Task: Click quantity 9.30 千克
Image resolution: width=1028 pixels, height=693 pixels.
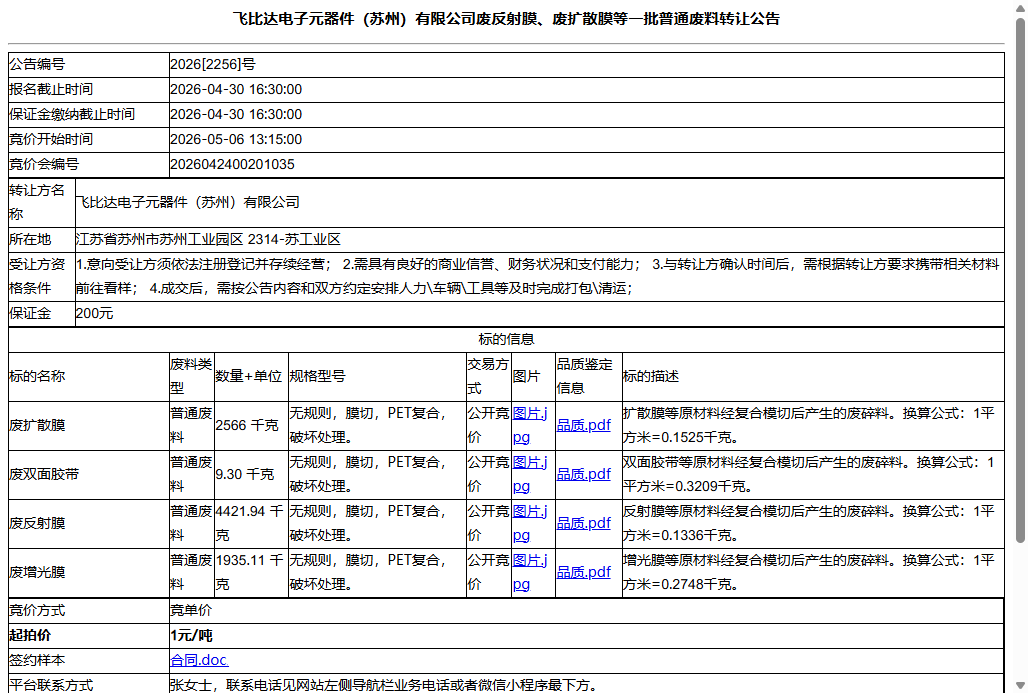Action: coord(245,474)
